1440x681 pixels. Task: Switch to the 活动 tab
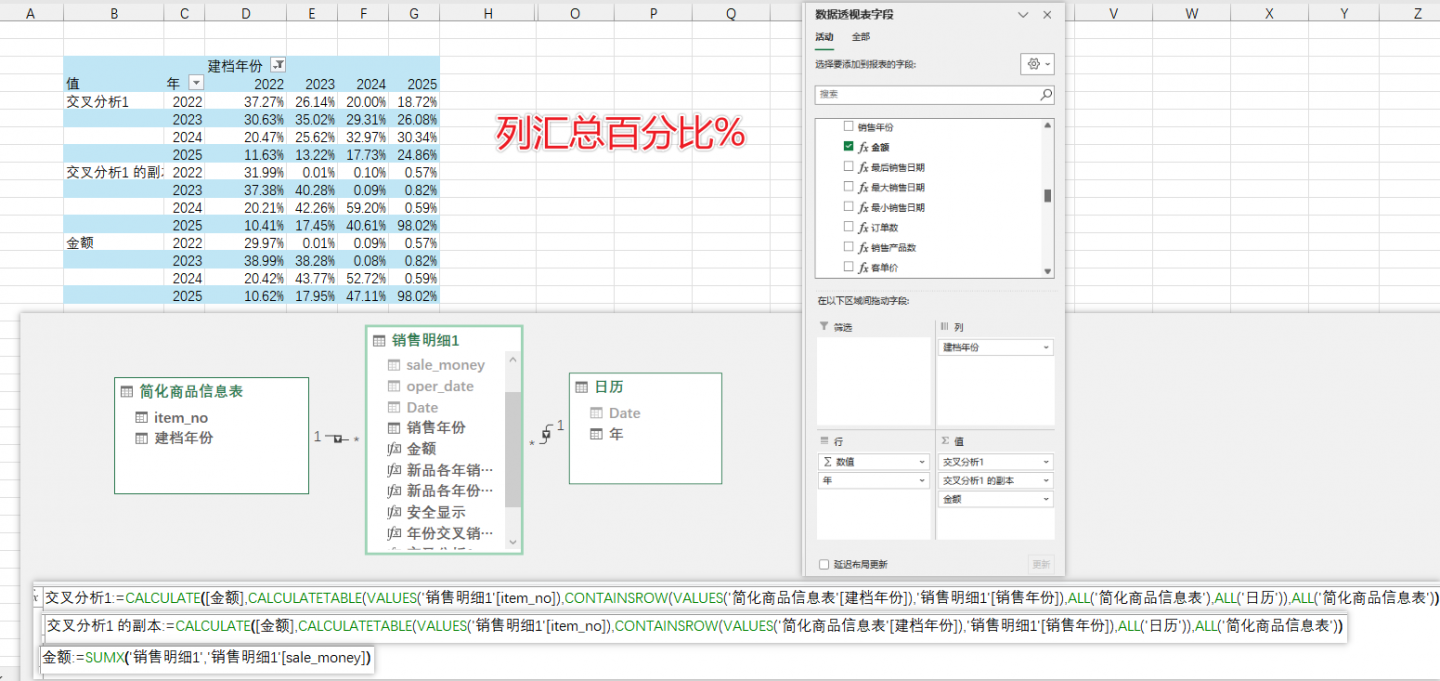coord(824,37)
